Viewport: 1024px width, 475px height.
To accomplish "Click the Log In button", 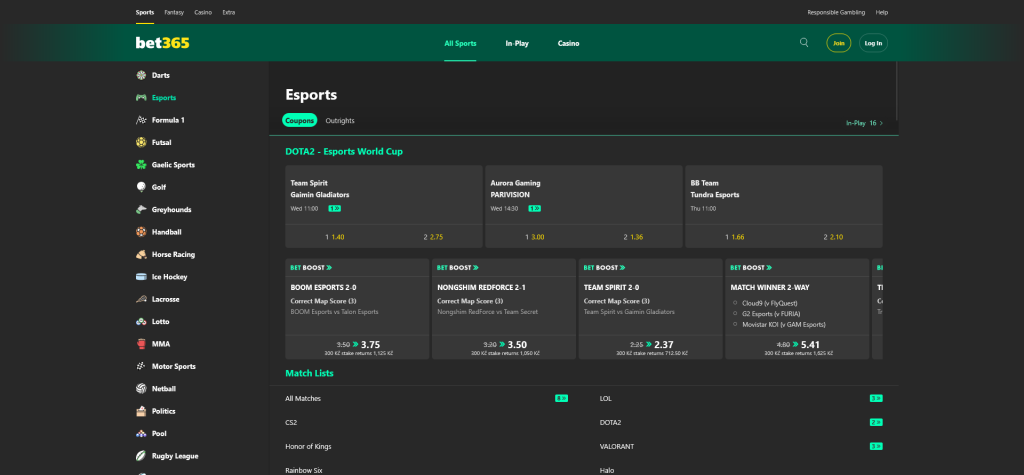I will [x=873, y=43].
